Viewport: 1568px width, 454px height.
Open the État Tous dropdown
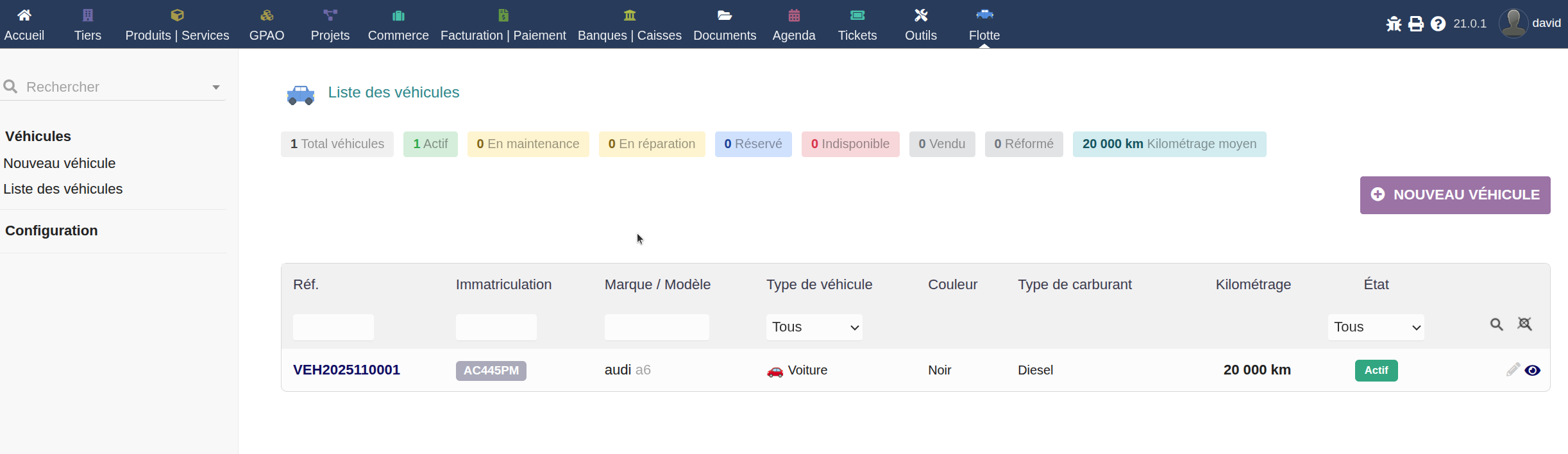pyautogui.click(x=1376, y=327)
